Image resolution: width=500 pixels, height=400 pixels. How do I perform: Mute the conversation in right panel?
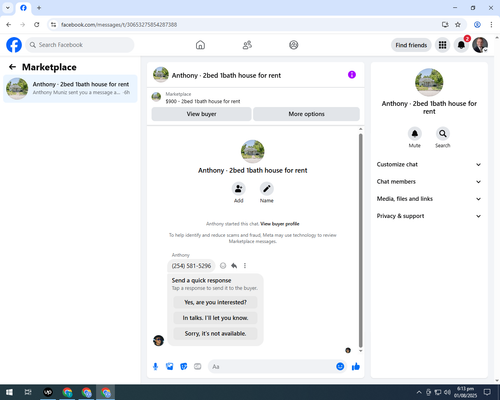(415, 134)
